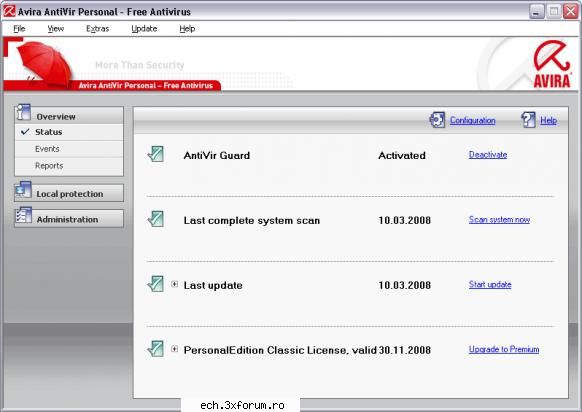This screenshot has height=412, width=582.
Task: Click the Avira title bar app icon
Action: pos(9,11)
